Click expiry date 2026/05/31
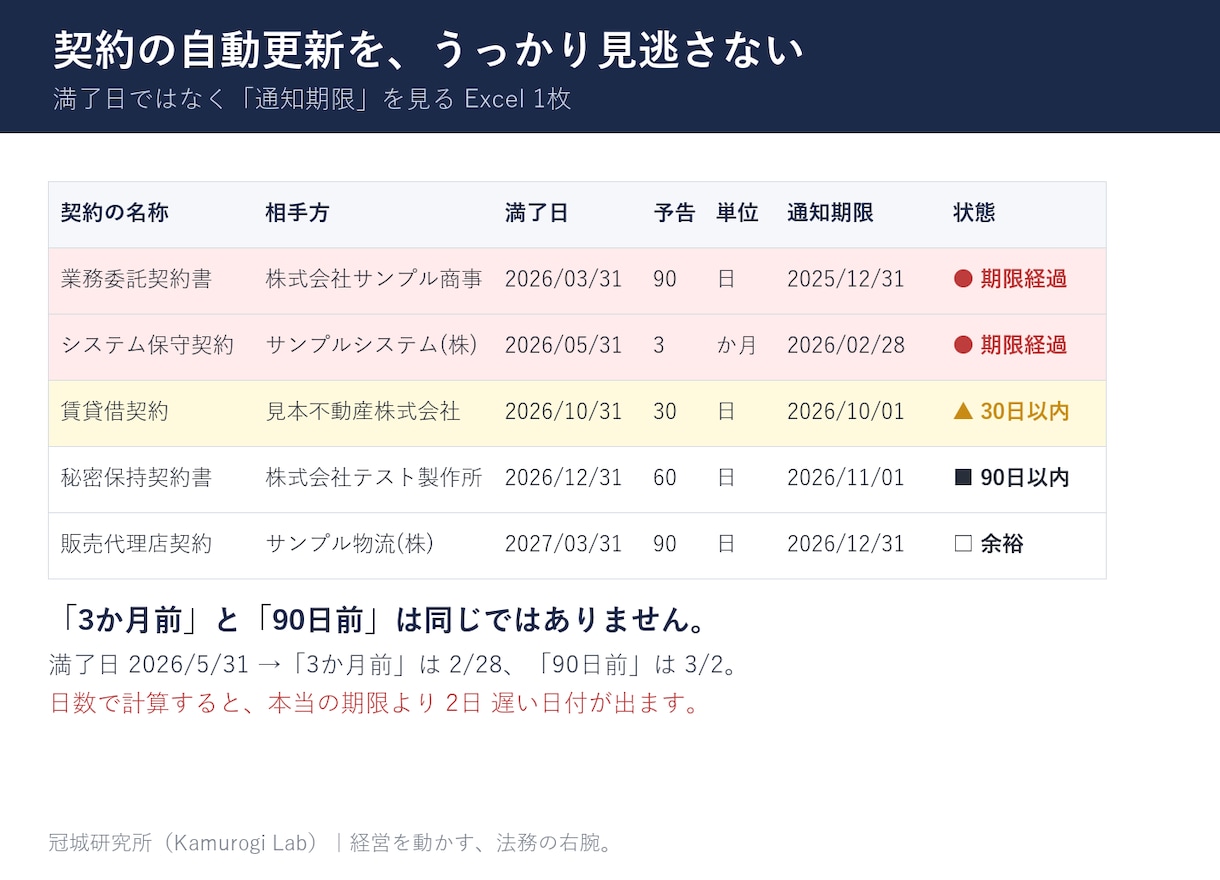Viewport: 1220px width, 880px height. click(x=564, y=345)
